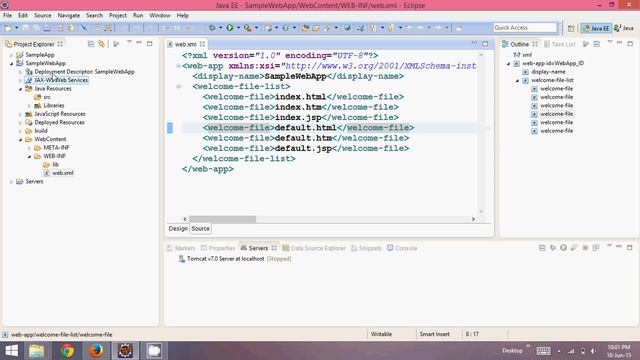Click Stop the server icon in Servers view
Viewport: 640px width, 360px height.
[x=585, y=248]
